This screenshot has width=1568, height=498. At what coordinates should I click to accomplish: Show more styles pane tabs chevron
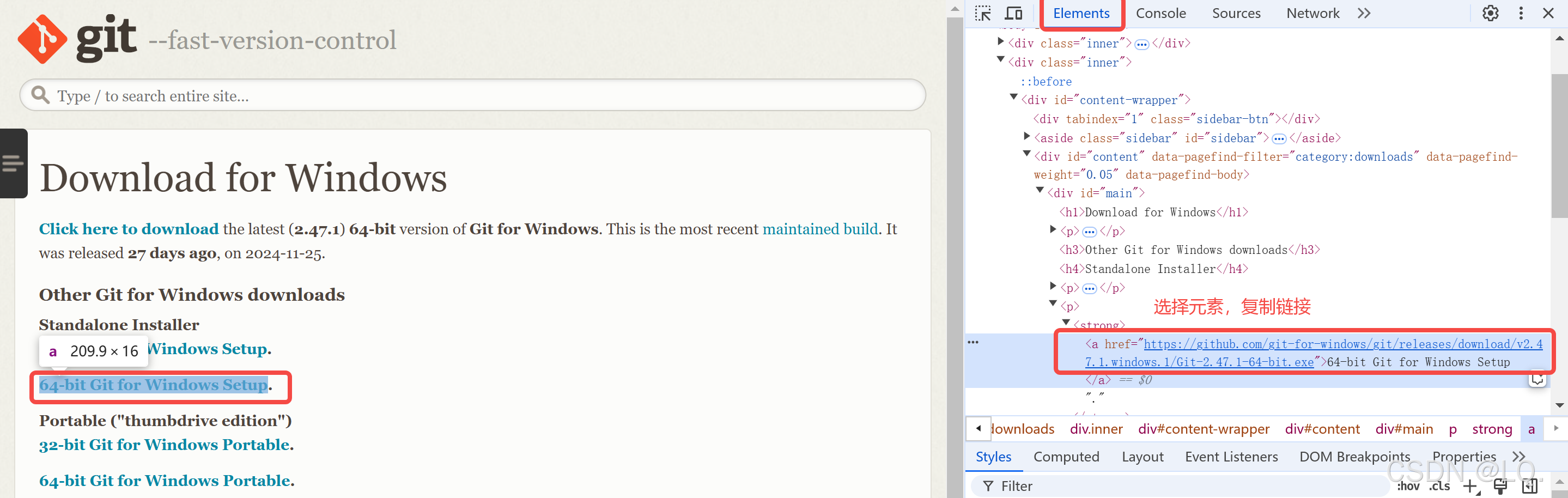(x=1519, y=457)
